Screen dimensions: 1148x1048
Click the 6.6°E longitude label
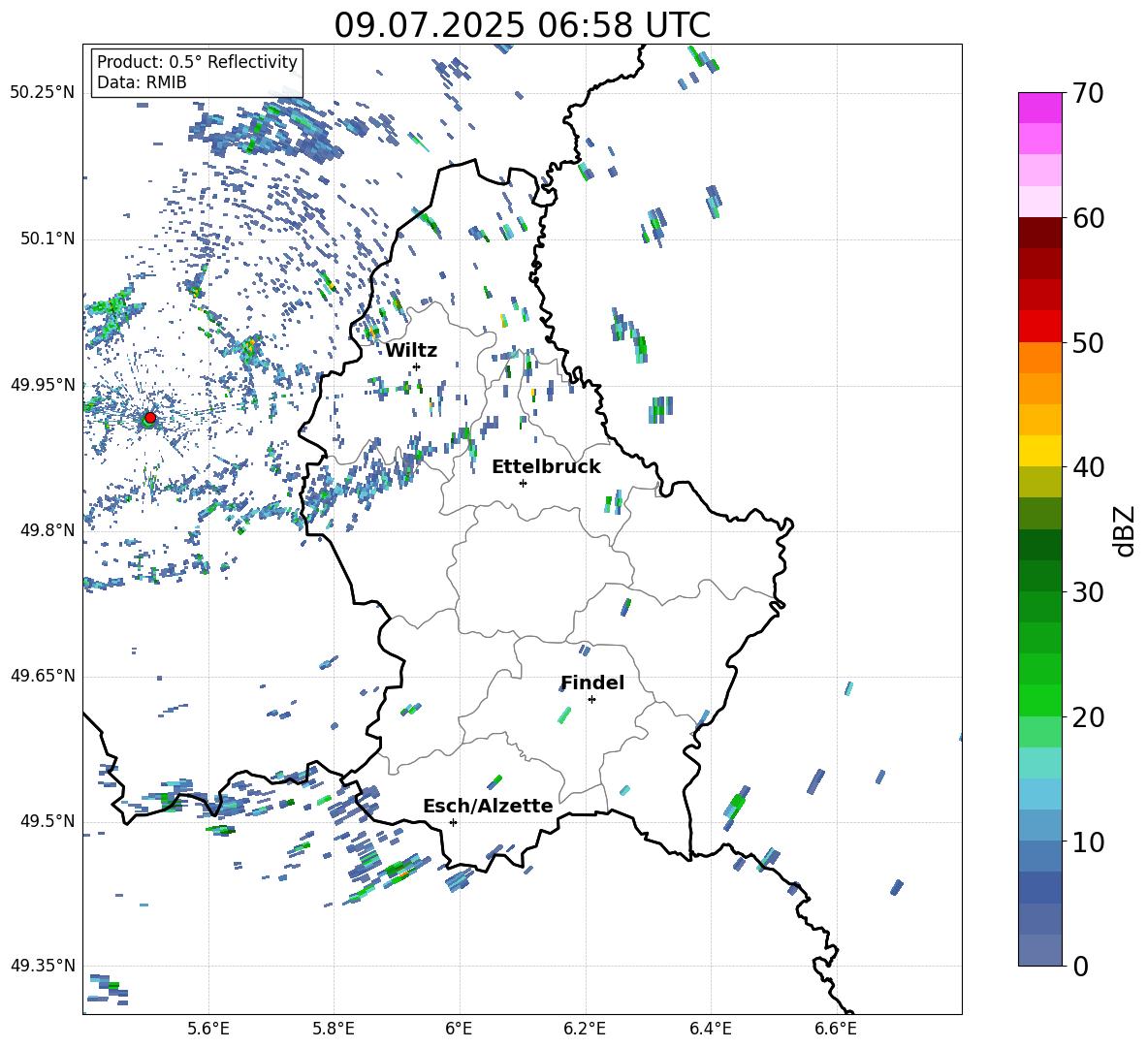(836, 1029)
